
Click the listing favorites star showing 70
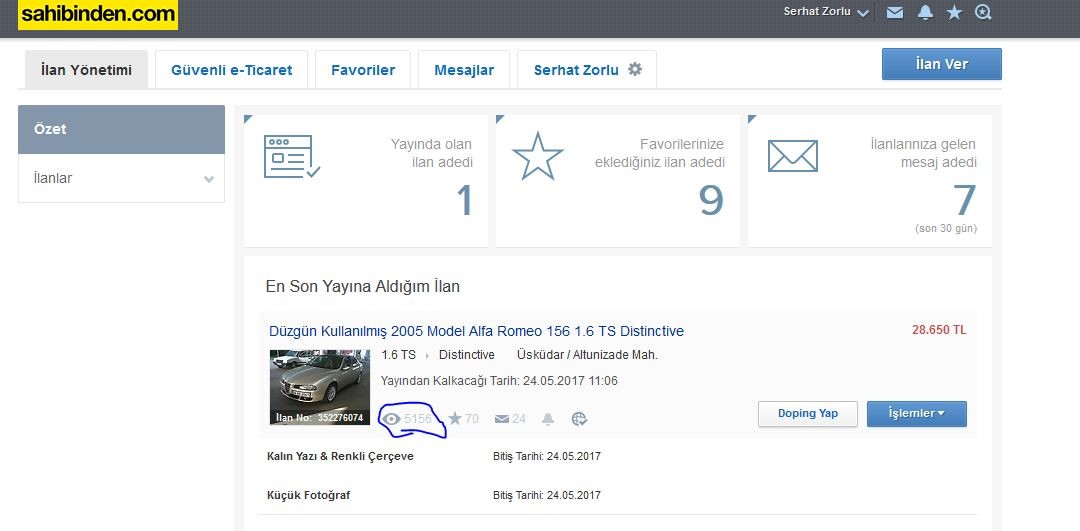tap(463, 419)
